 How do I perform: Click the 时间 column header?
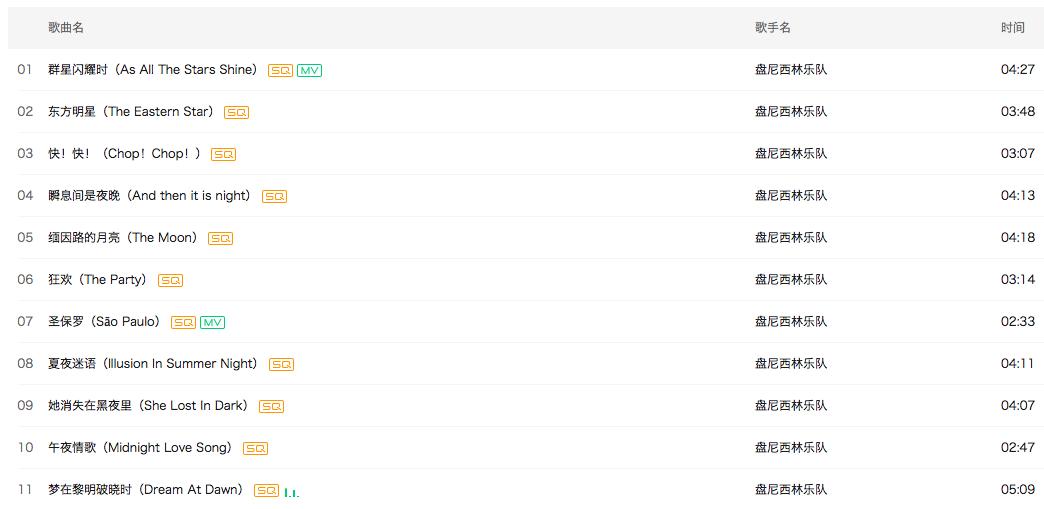[x=1012, y=28]
